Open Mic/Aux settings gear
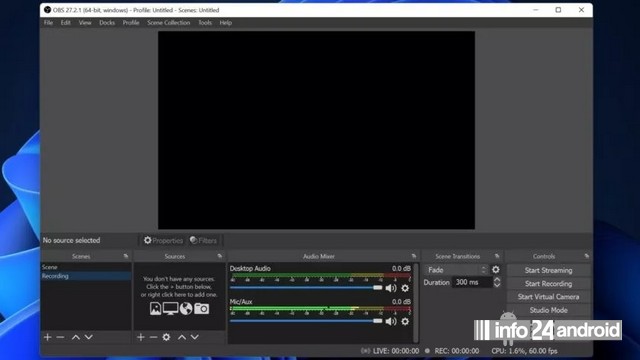 click(405, 321)
